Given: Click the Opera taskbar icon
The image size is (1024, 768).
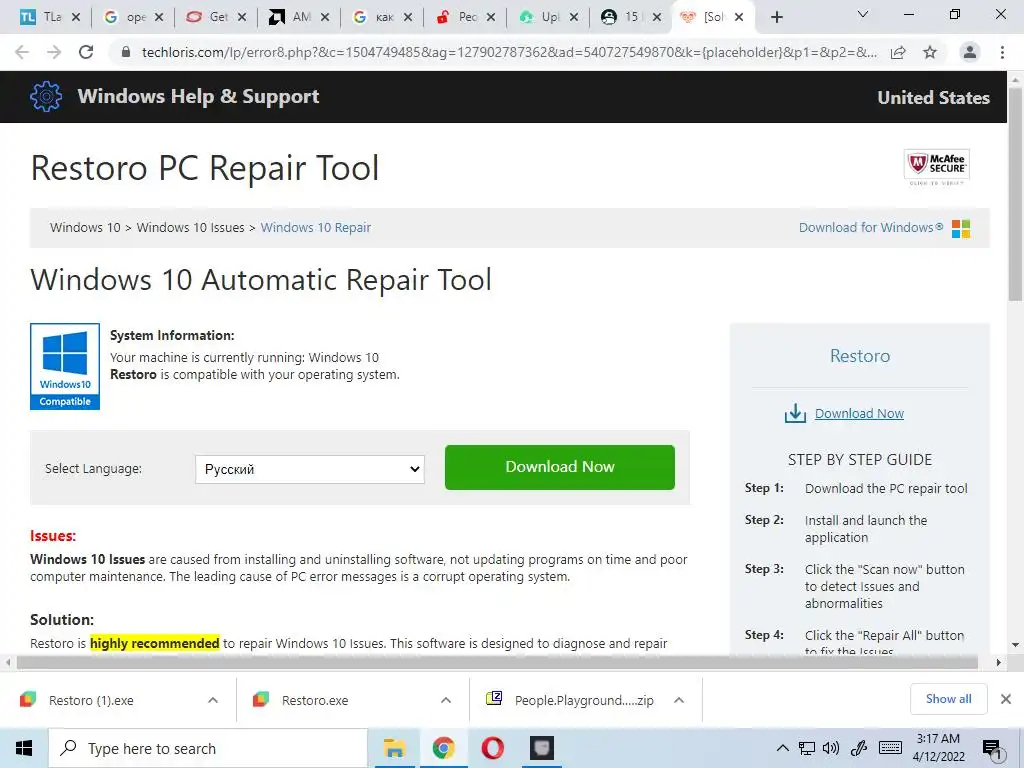Looking at the screenshot, I should (492, 748).
